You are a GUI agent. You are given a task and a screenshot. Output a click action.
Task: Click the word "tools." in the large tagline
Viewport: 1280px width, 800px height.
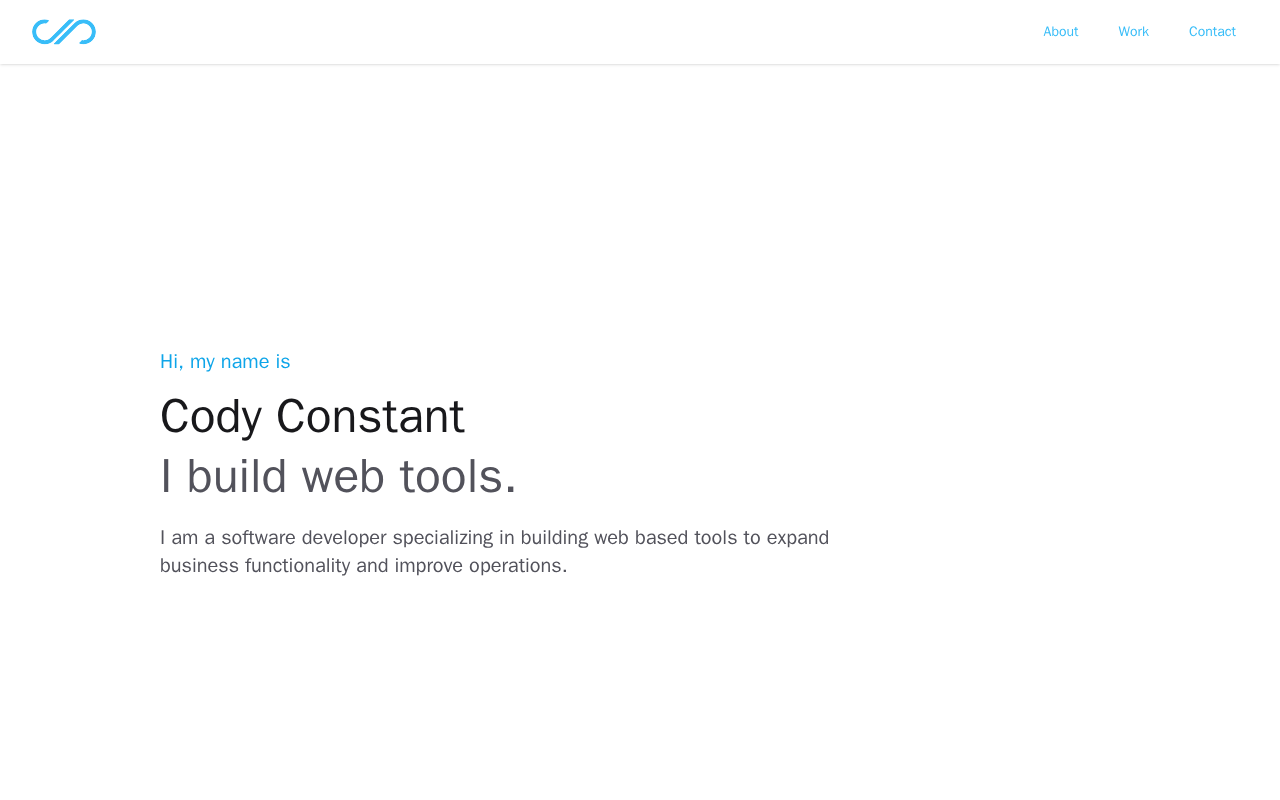point(458,477)
